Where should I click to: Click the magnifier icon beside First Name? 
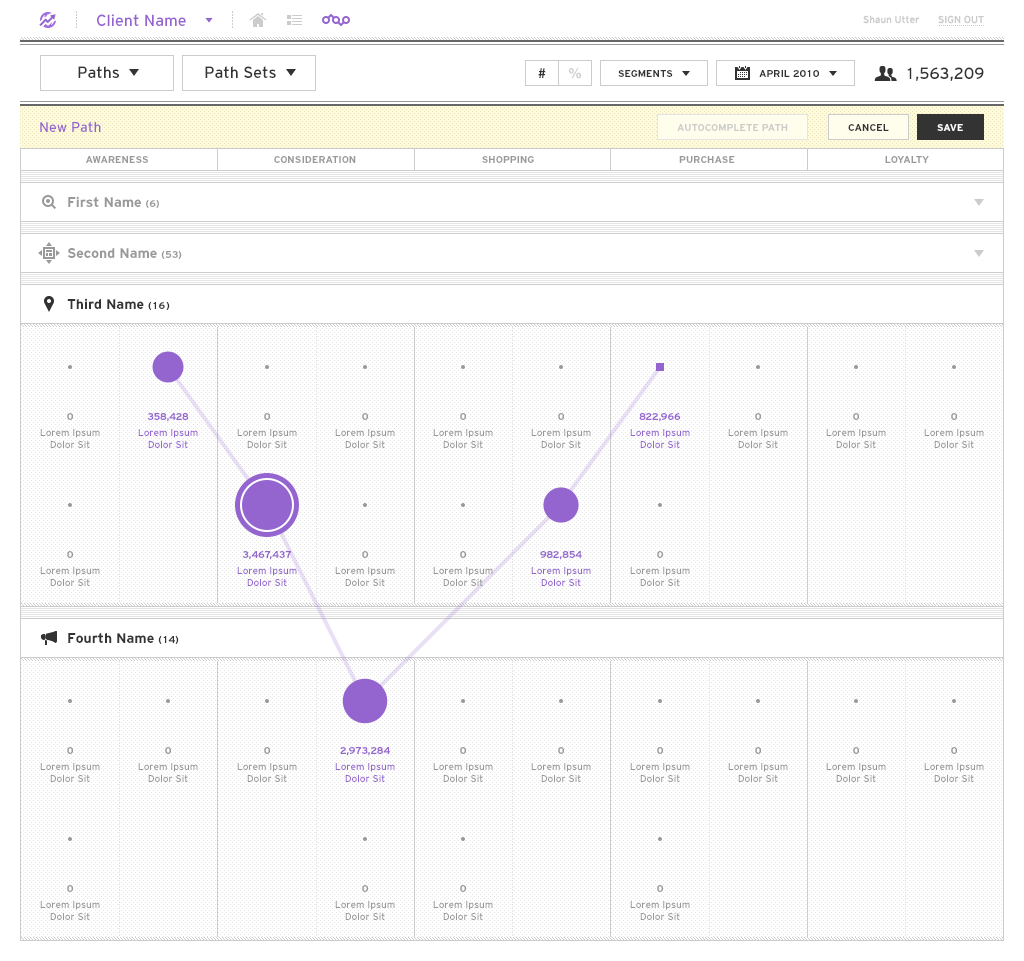(49, 202)
